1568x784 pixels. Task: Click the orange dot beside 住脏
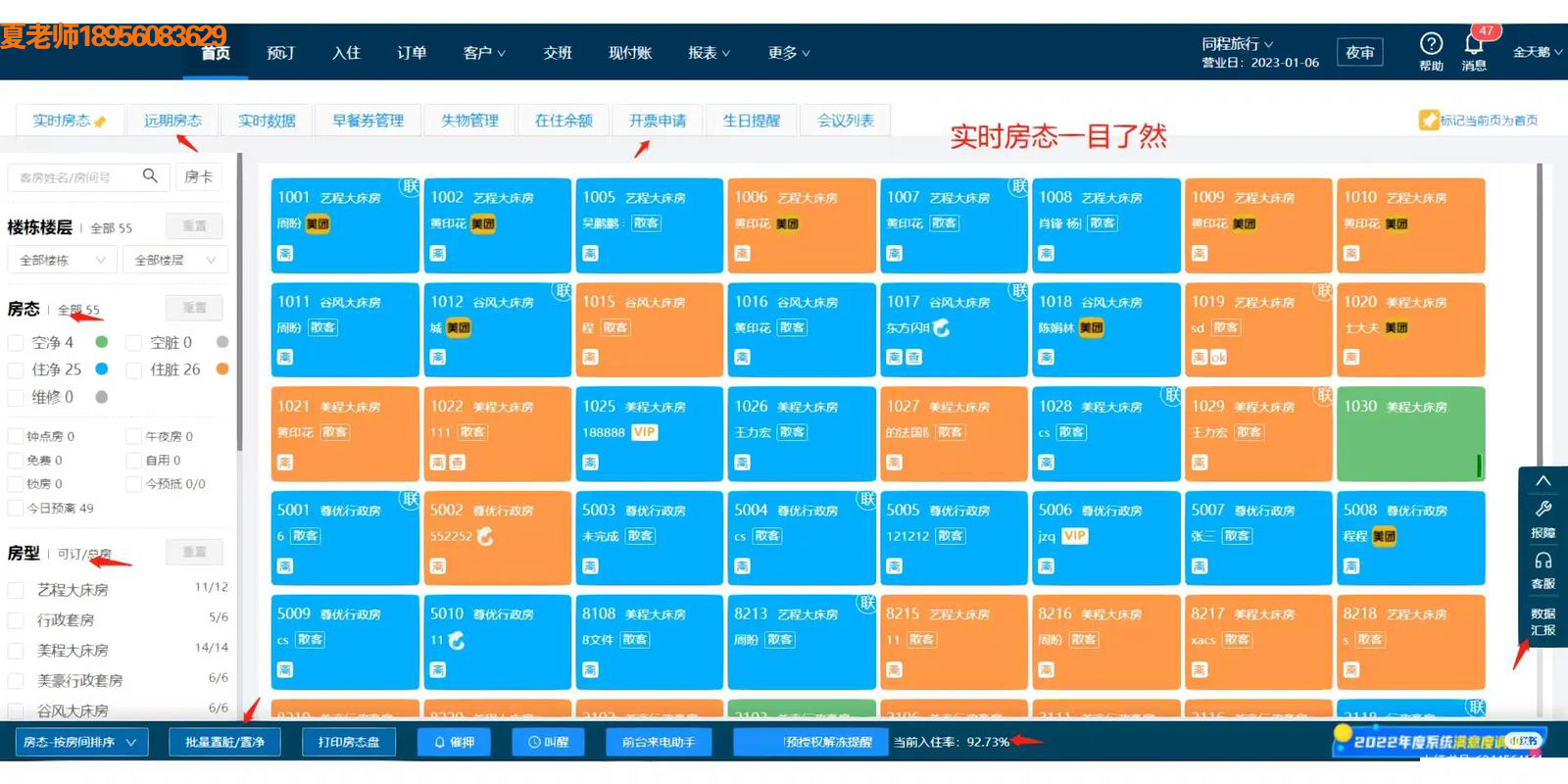(x=222, y=369)
